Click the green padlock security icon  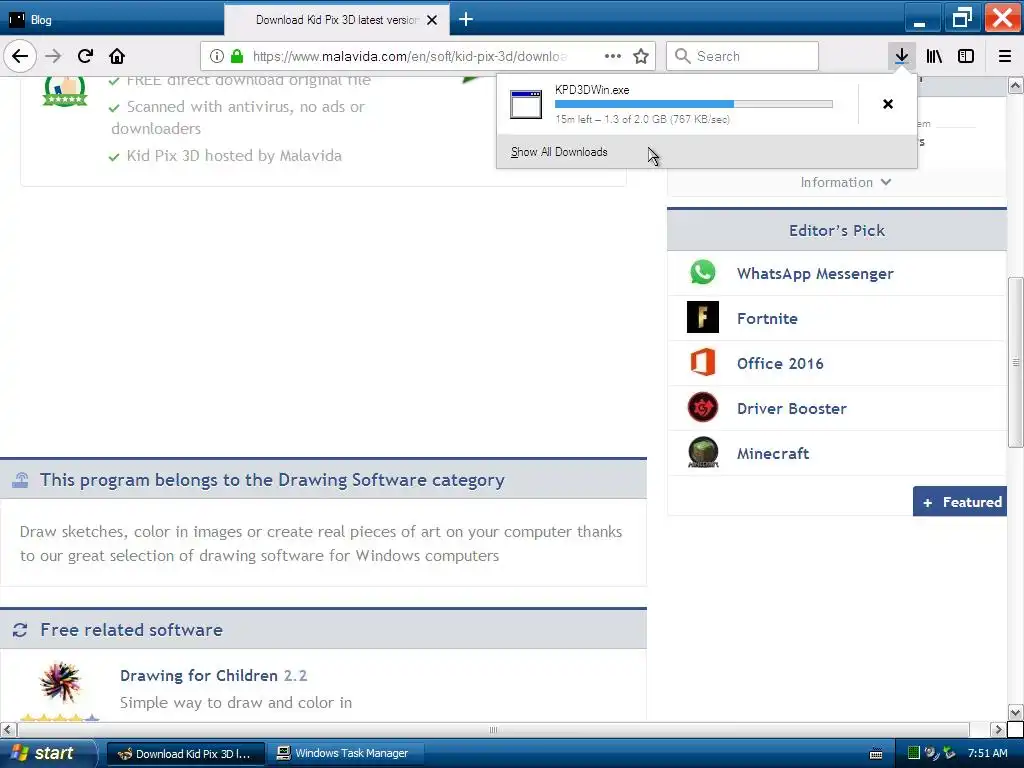237,56
